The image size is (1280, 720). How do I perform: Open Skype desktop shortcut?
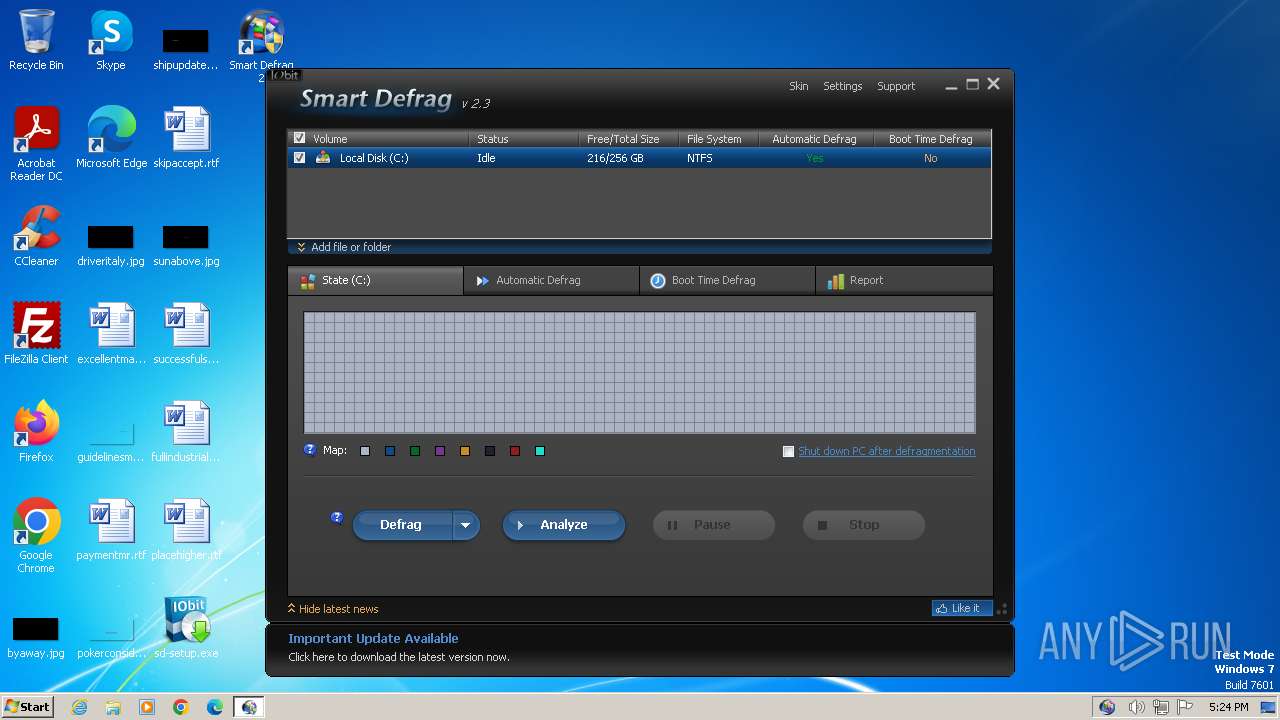[111, 40]
